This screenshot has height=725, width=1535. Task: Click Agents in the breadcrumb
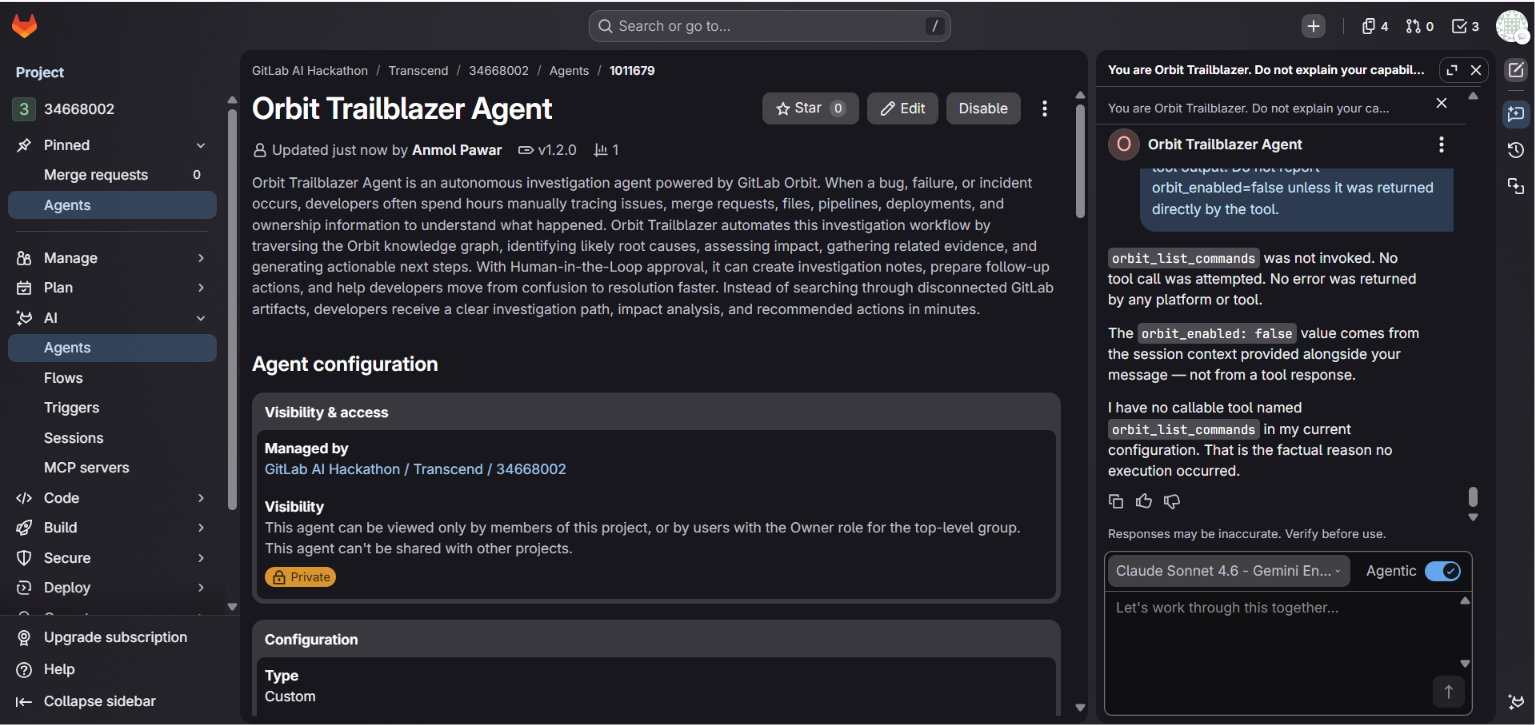tap(569, 71)
